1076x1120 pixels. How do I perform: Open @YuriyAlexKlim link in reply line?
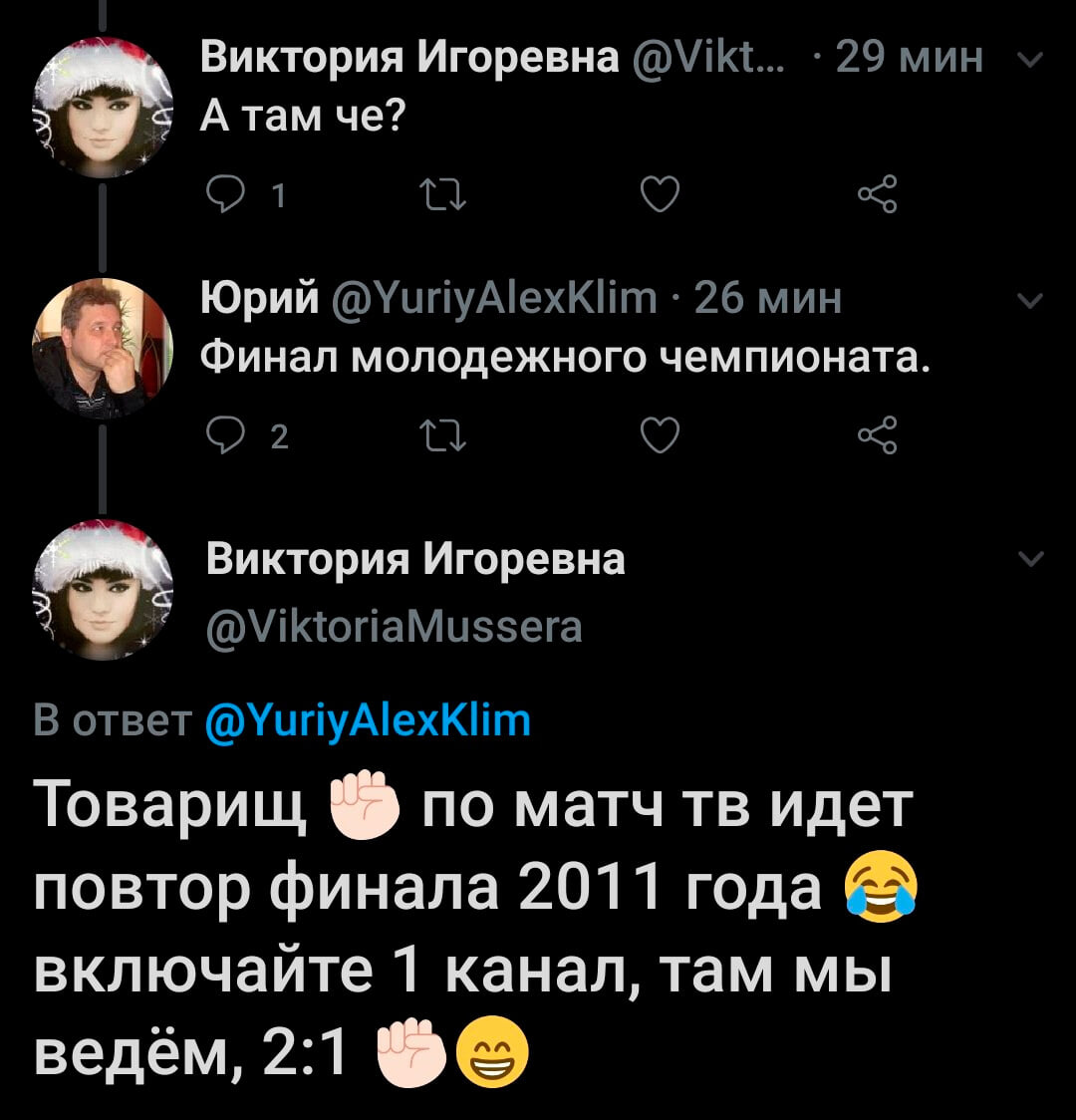368,720
